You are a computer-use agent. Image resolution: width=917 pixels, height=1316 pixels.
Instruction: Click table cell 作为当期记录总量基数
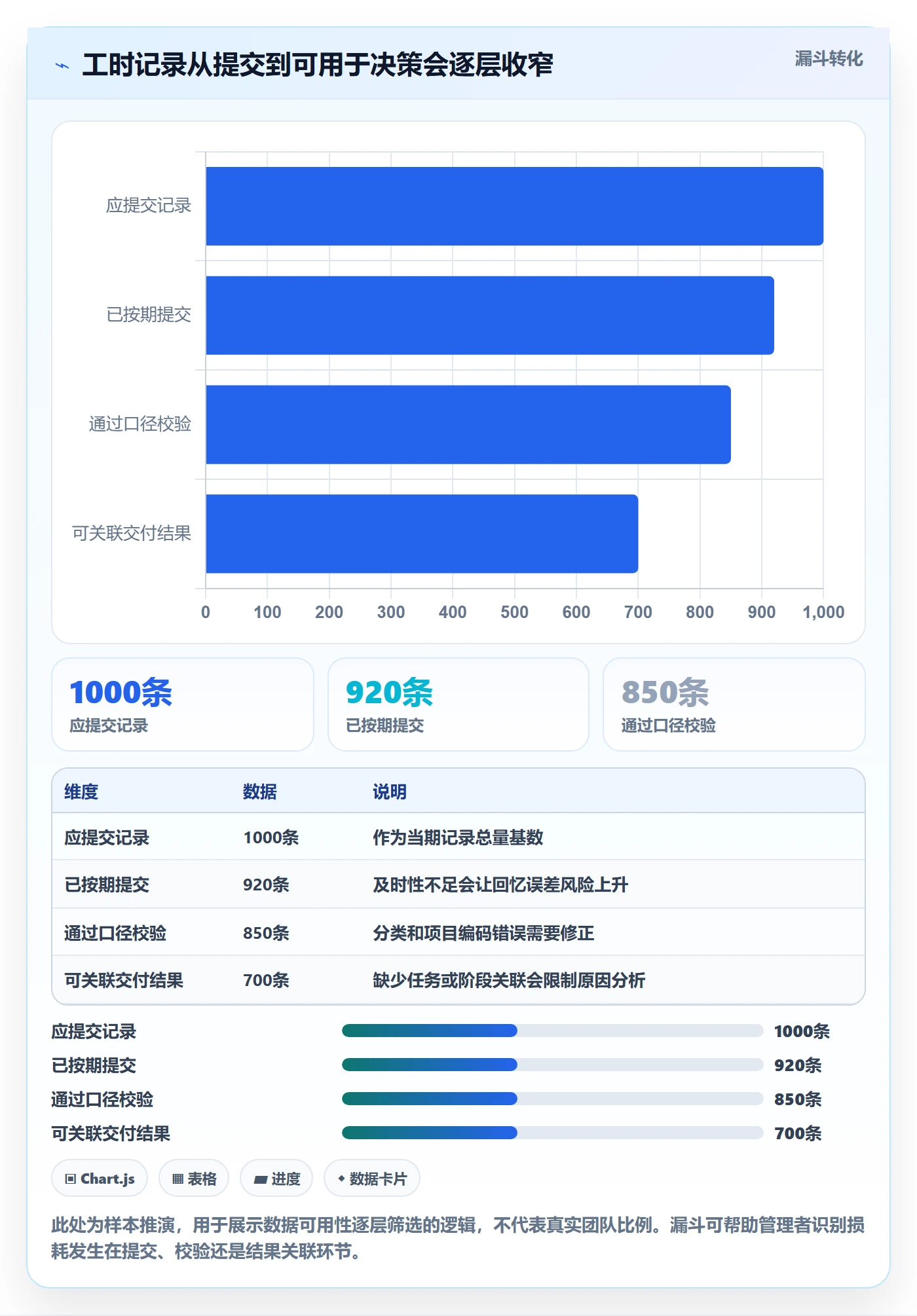458,837
